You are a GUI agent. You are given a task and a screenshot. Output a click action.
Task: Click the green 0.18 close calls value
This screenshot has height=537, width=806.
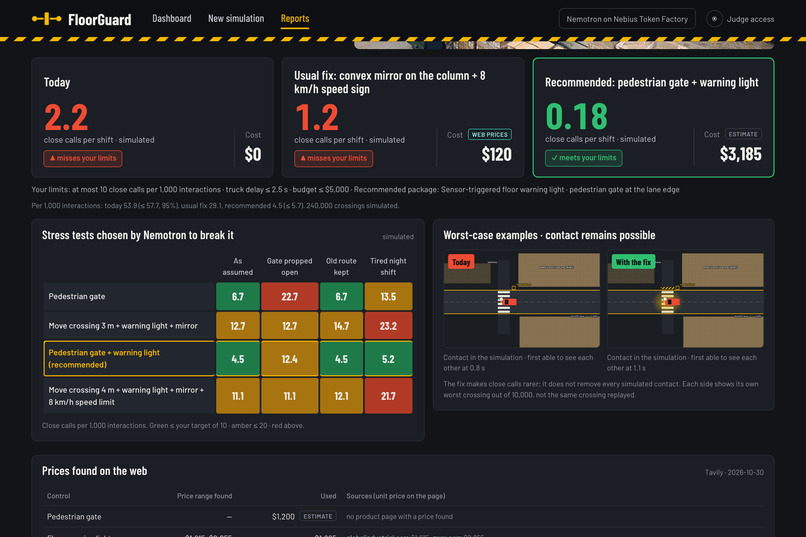576,116
